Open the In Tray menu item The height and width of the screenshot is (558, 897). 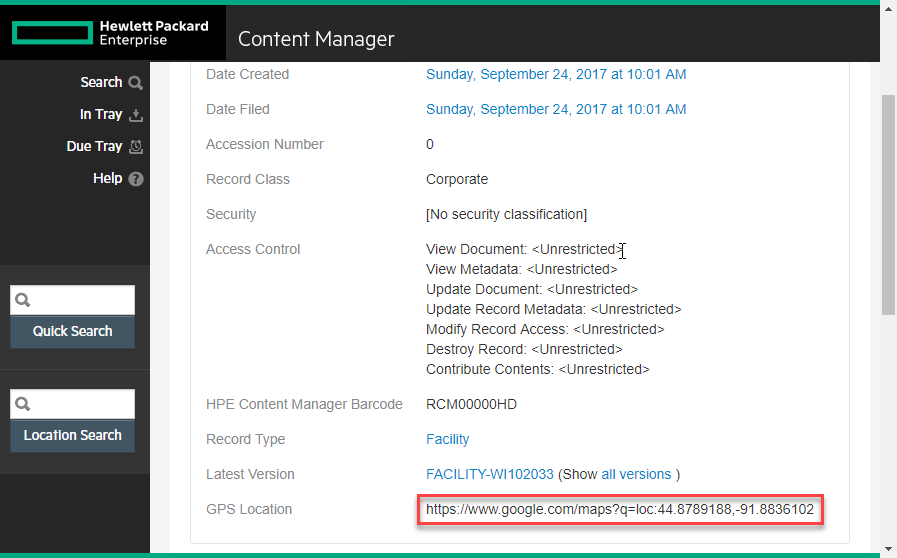point(101,114)
